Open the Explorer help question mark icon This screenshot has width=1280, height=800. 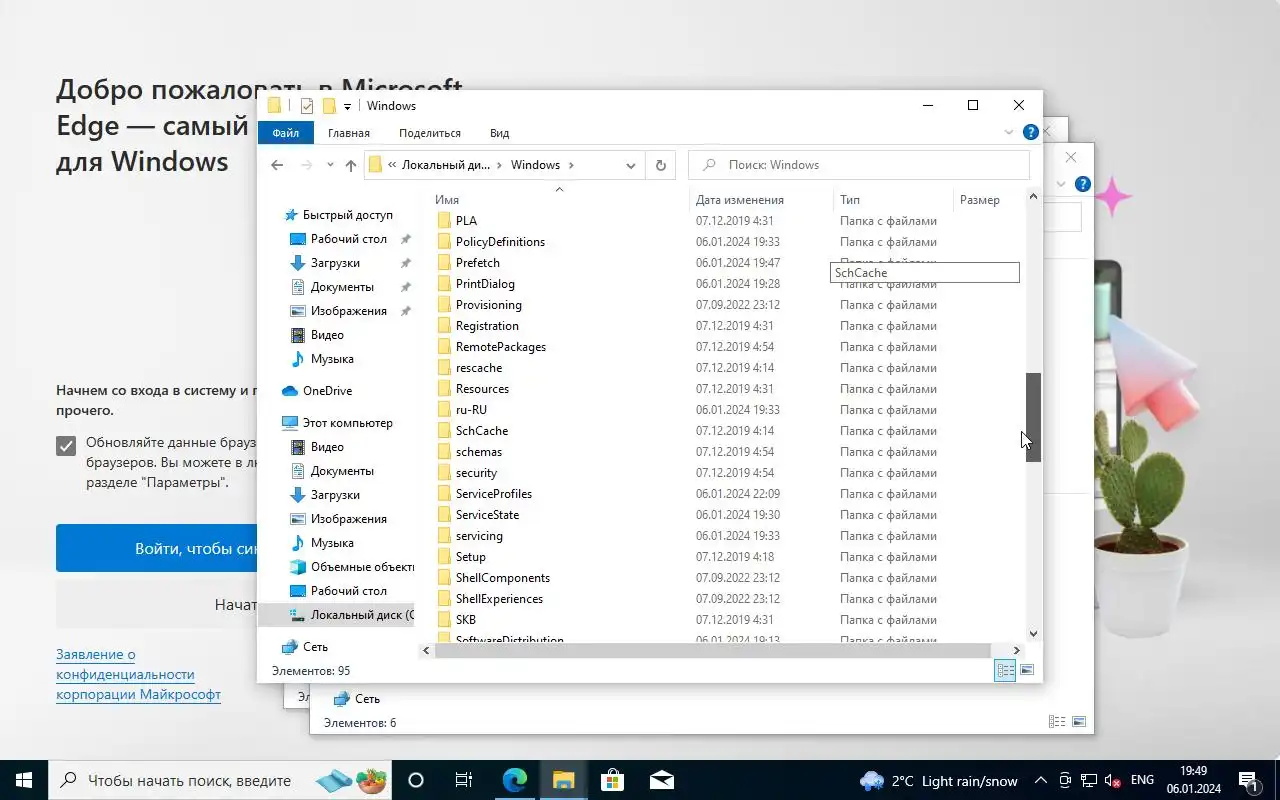click(1031, 132)
